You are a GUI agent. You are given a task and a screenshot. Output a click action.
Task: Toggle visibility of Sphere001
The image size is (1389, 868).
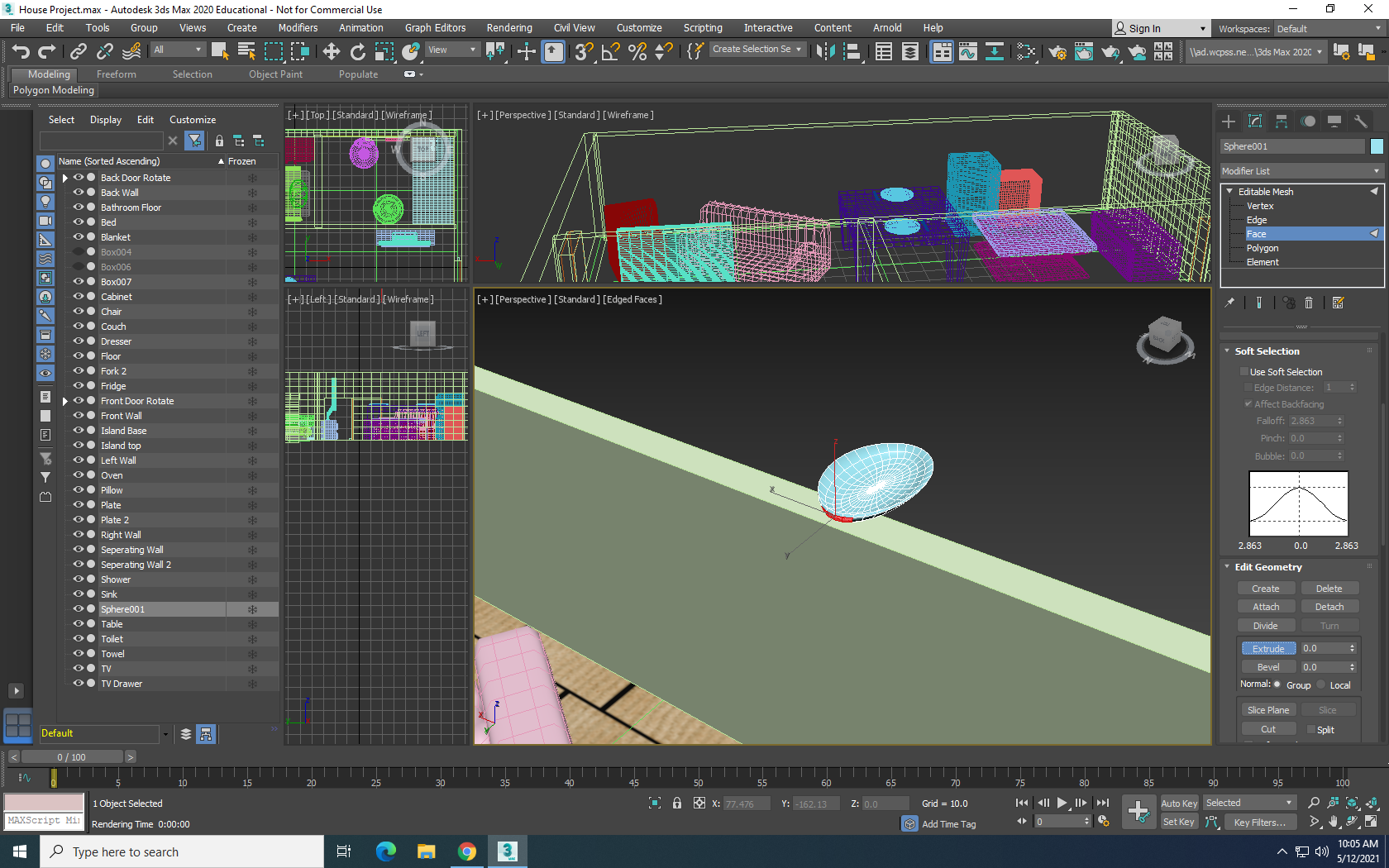79,608
